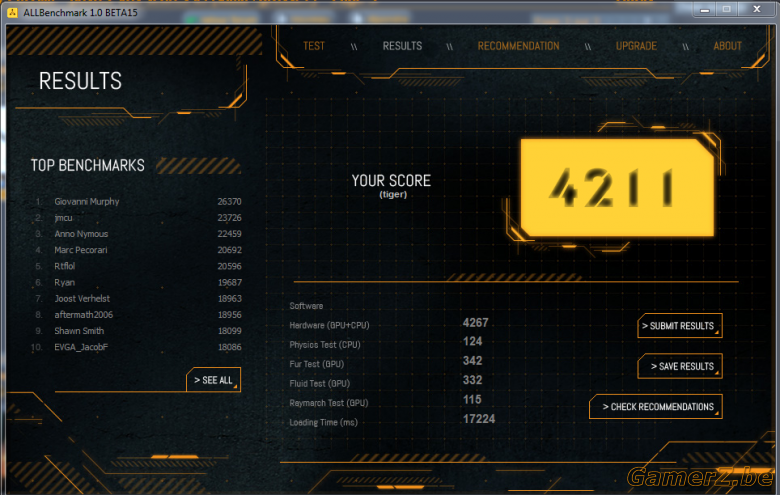Screen dimensions: 780x495
Task: Click the SUBMIT RESULTS button
Action: pyautogui.click(x=680, y=326)
